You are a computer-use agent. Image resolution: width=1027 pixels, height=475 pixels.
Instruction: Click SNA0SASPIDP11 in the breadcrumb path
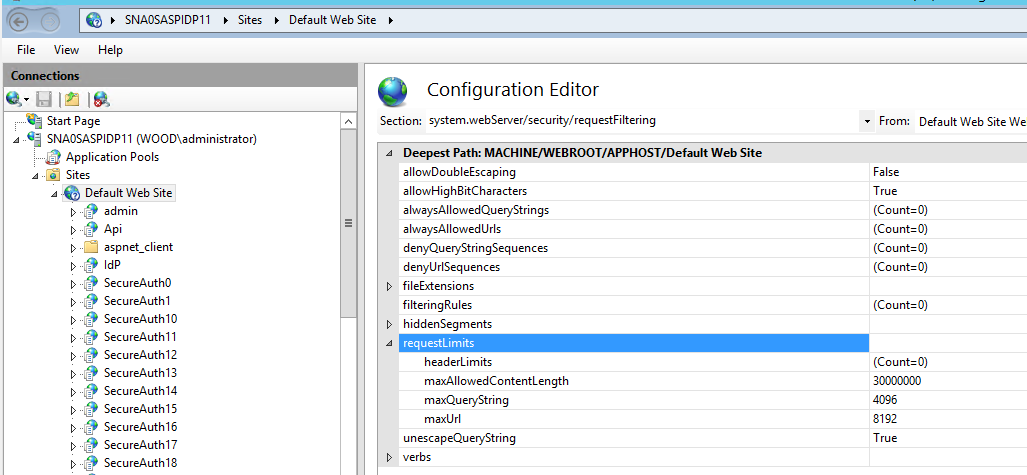click(168, 20)
